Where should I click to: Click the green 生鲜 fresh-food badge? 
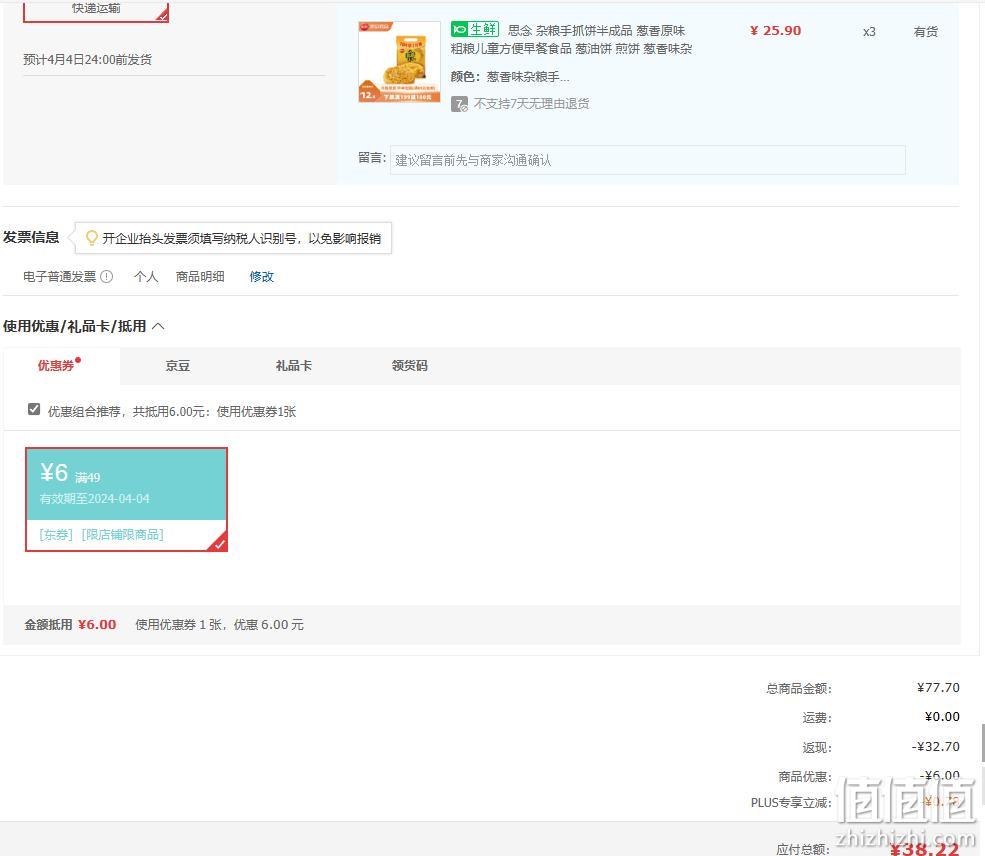click(x=475, y=29)
